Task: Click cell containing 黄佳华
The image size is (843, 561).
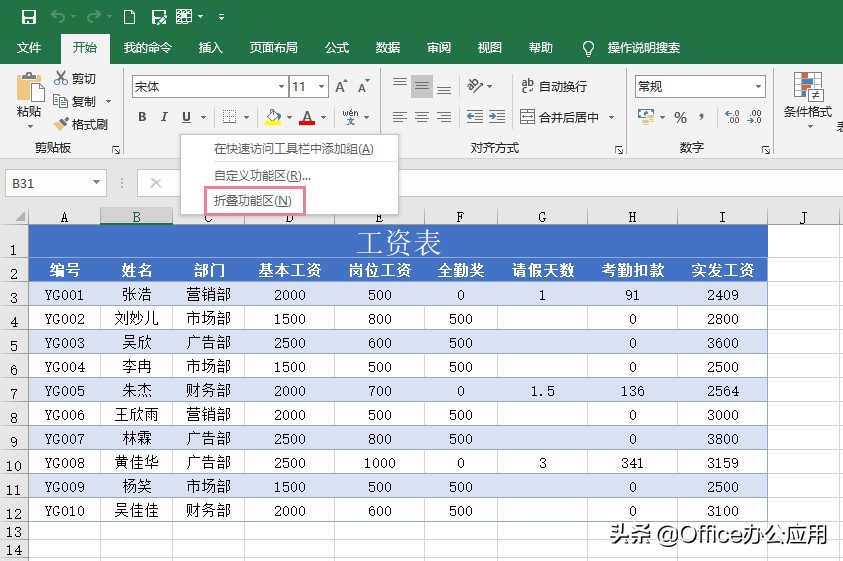Action: [x=137, y=463]
